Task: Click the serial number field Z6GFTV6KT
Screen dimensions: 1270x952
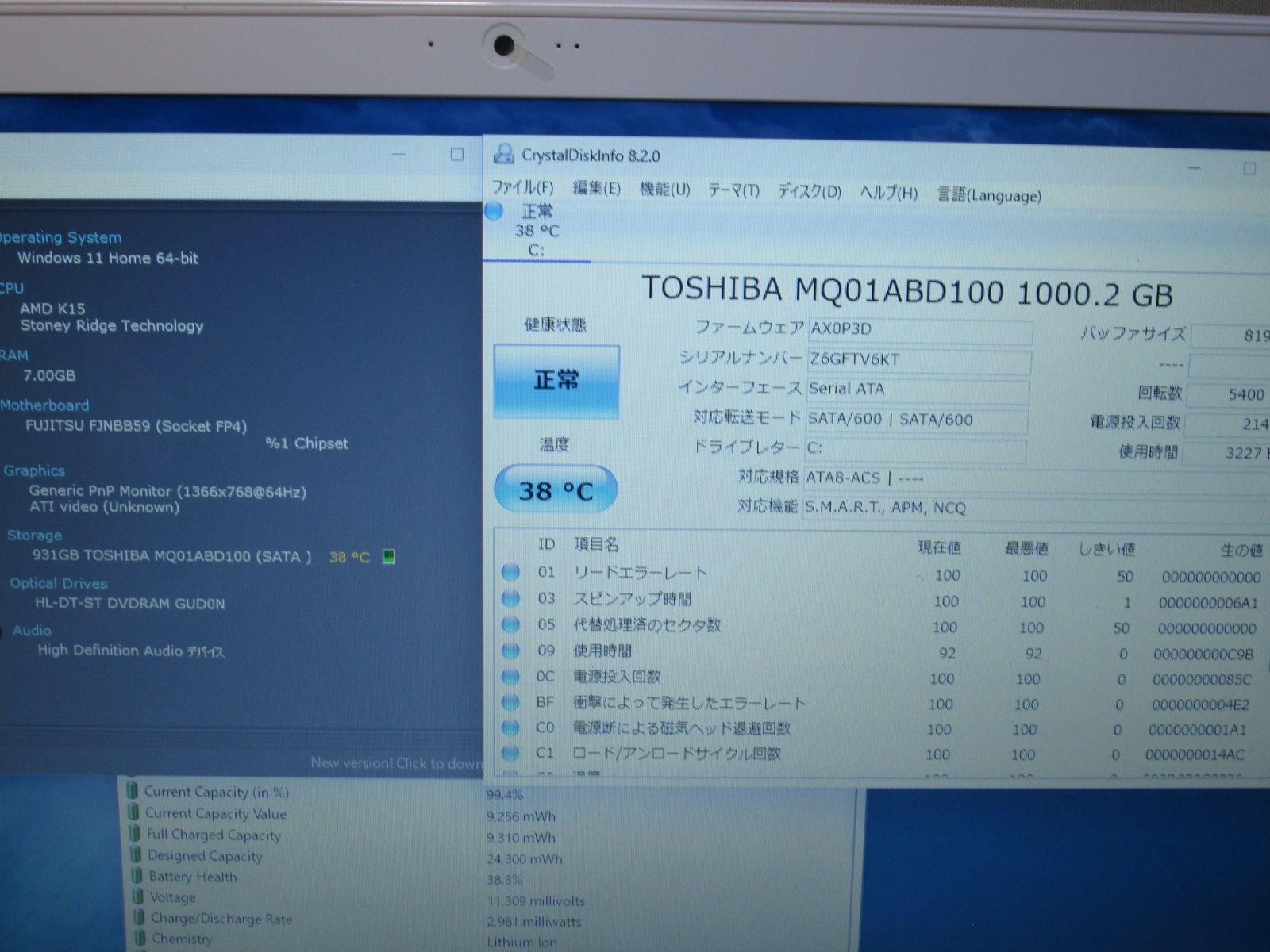Action: pyautogui.click(x=918, y=360)
